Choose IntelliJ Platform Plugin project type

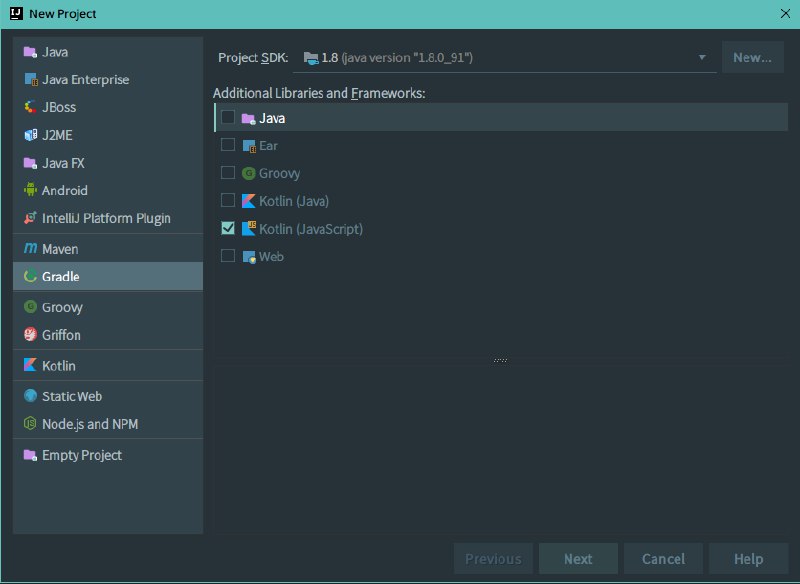coord(108,218)
